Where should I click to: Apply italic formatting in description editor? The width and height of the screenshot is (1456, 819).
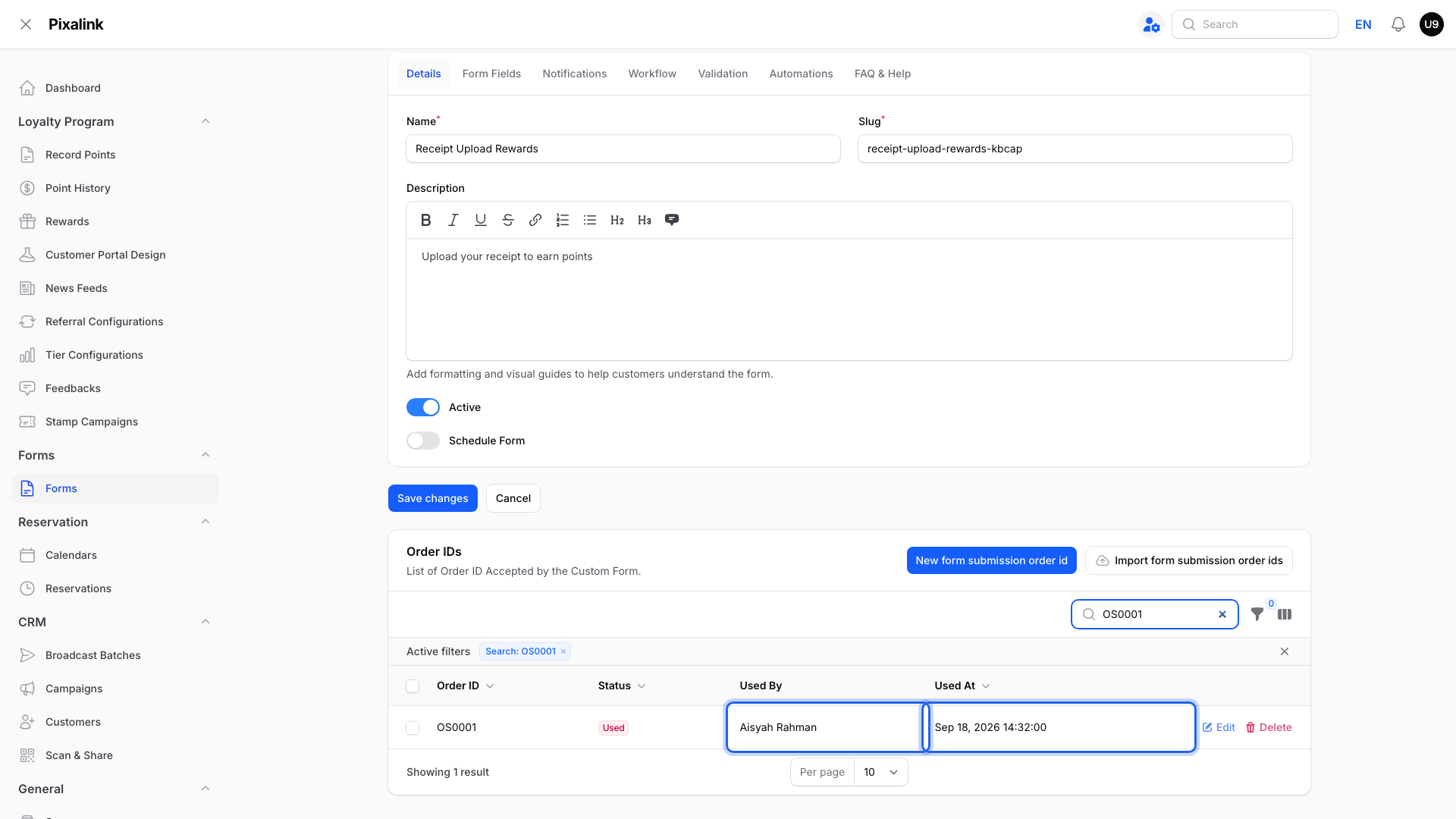[x=453, y=220]
